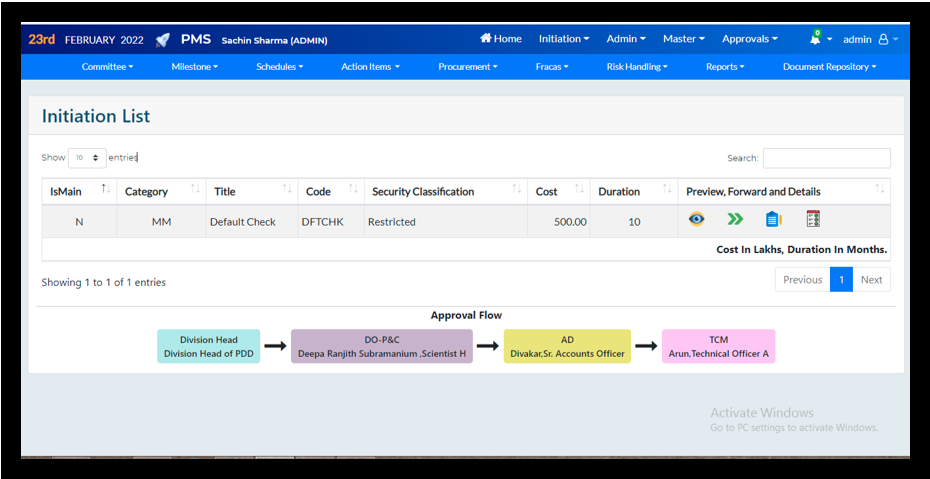Expand the Approvals dropdown menu
The image size is (930, 479).
point(749,39)
